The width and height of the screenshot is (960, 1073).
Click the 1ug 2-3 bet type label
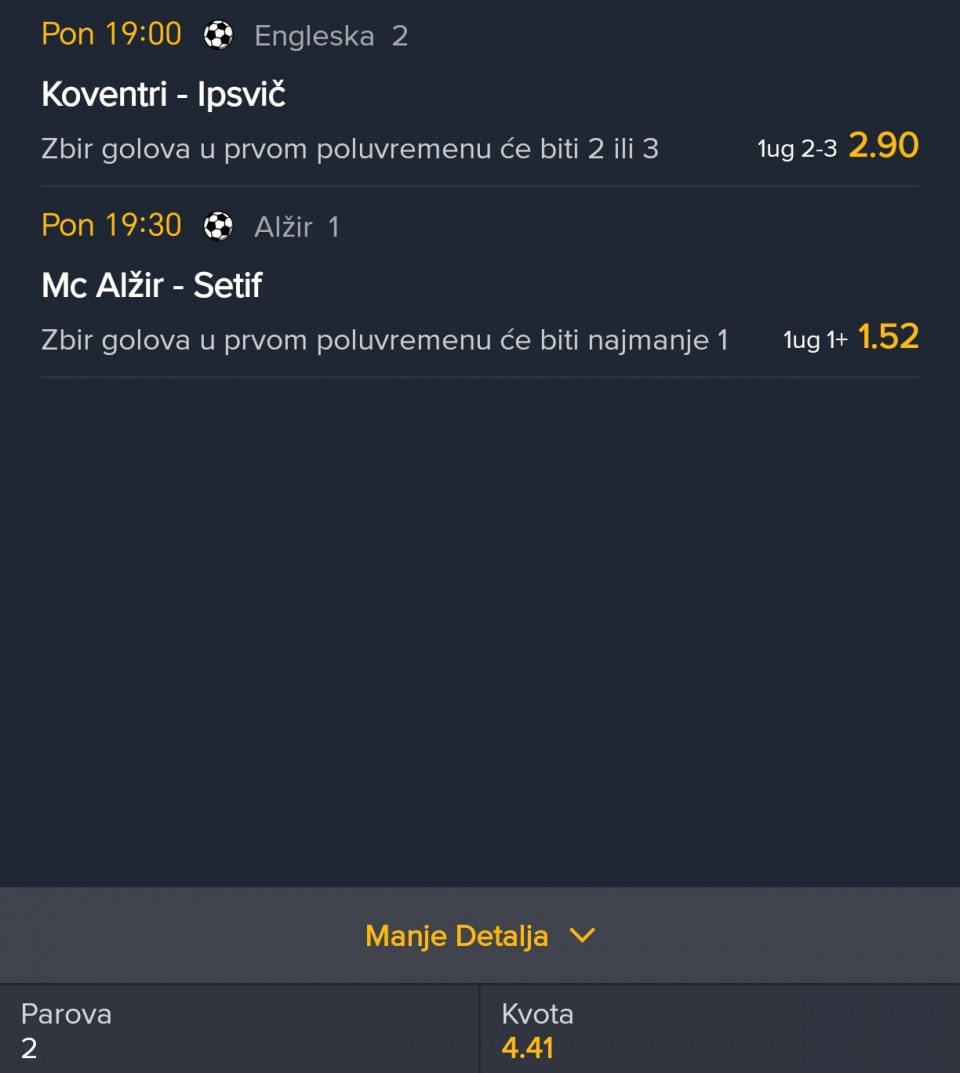pyautogui.click(x=797, y=150)
